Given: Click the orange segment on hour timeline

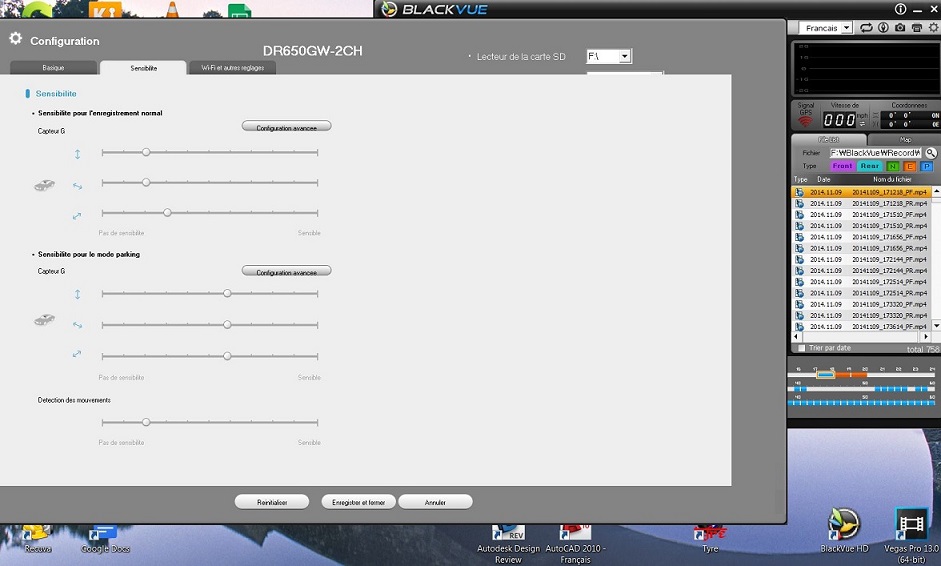Looking at the screenshot, I should pyautogui.click(x=851, y=375).
